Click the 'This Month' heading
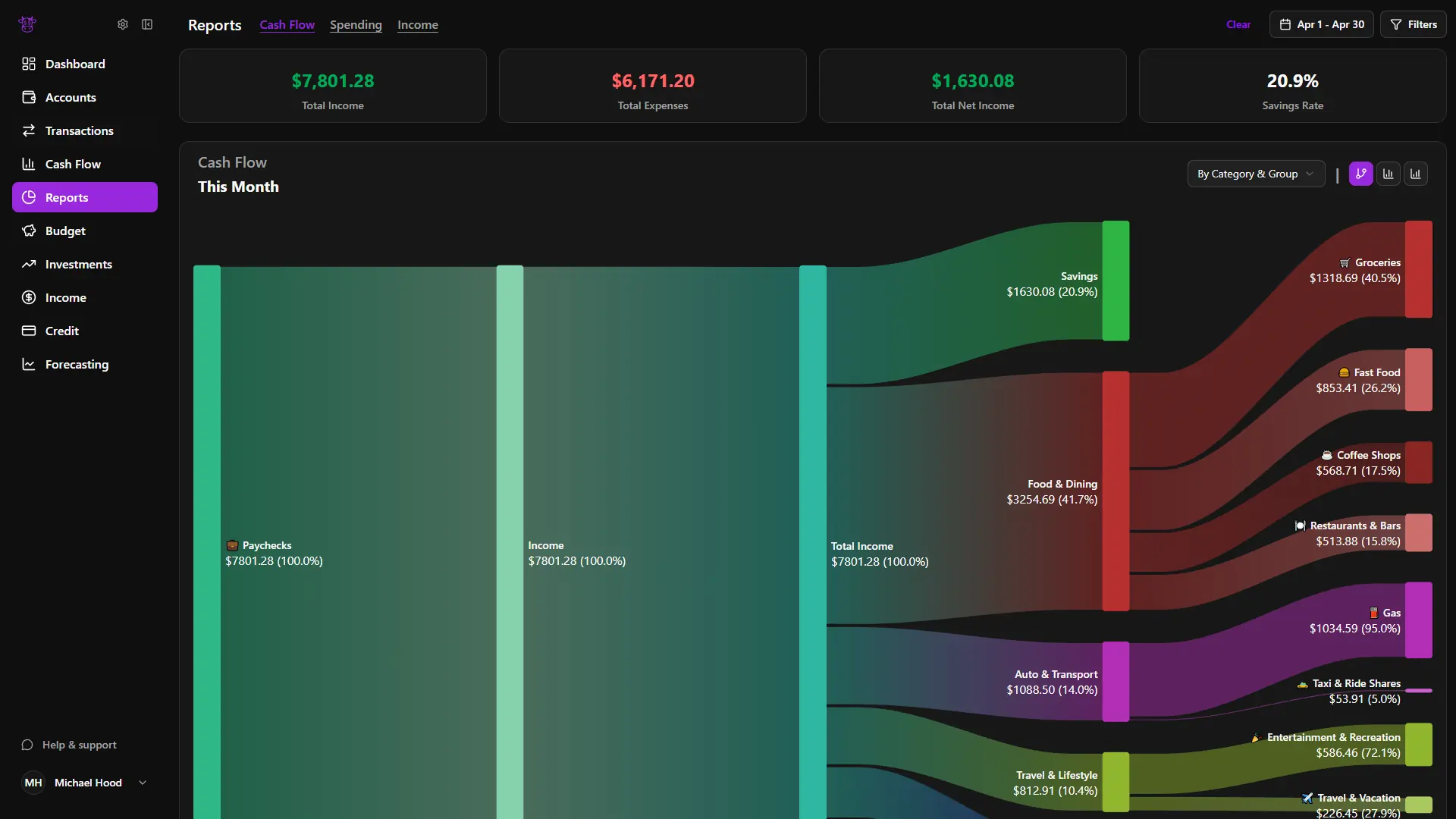The width and height of the screenshot is (1456, 819). [238, 187]
